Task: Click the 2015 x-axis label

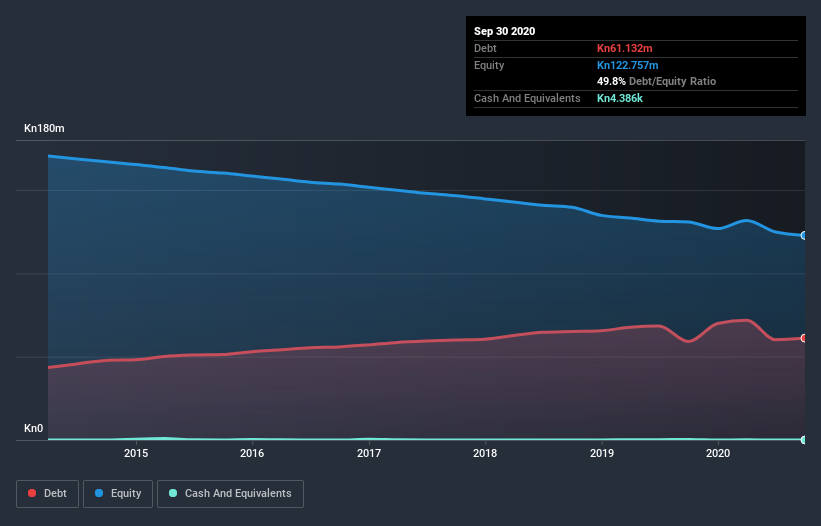Action: tap(136, 453)
